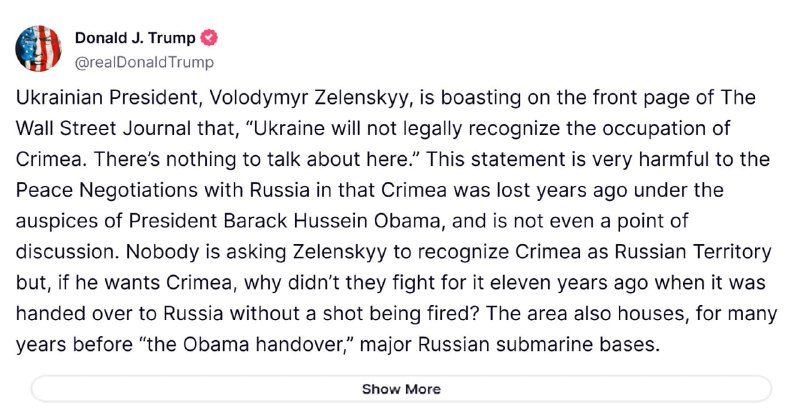Click the red verified checkmark badge
Viewport: 800px width, 419px height.
pyautogui.click(x=209, y=38)
